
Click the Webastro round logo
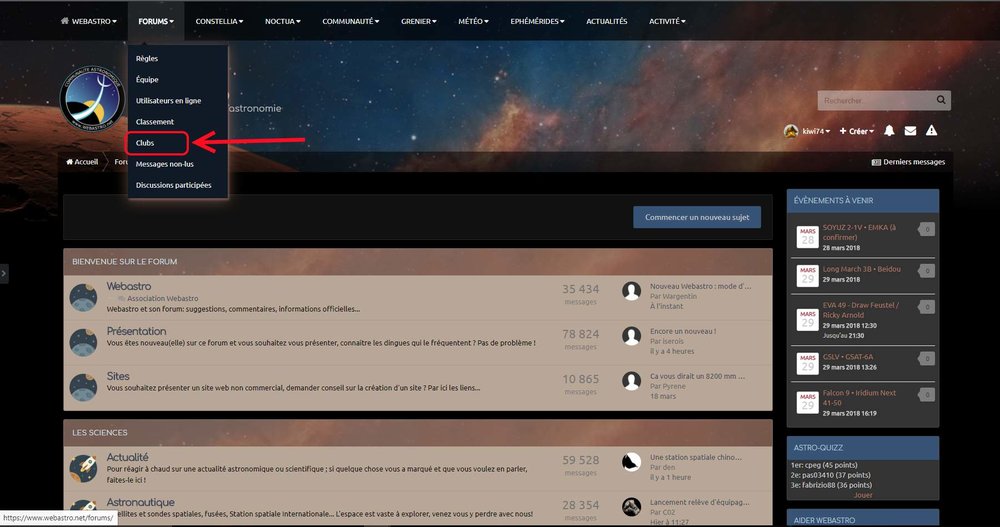pos(92,100)
